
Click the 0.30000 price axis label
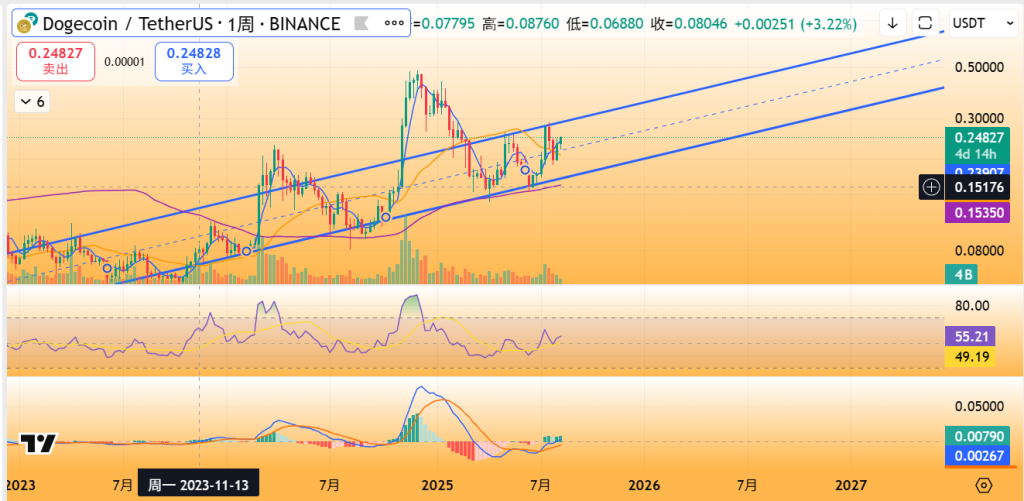pyautogui.click(x=978, y=119)
